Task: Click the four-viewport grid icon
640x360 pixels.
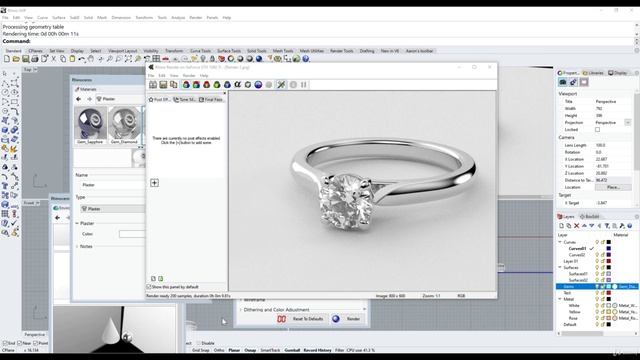Action: [156, 59]
